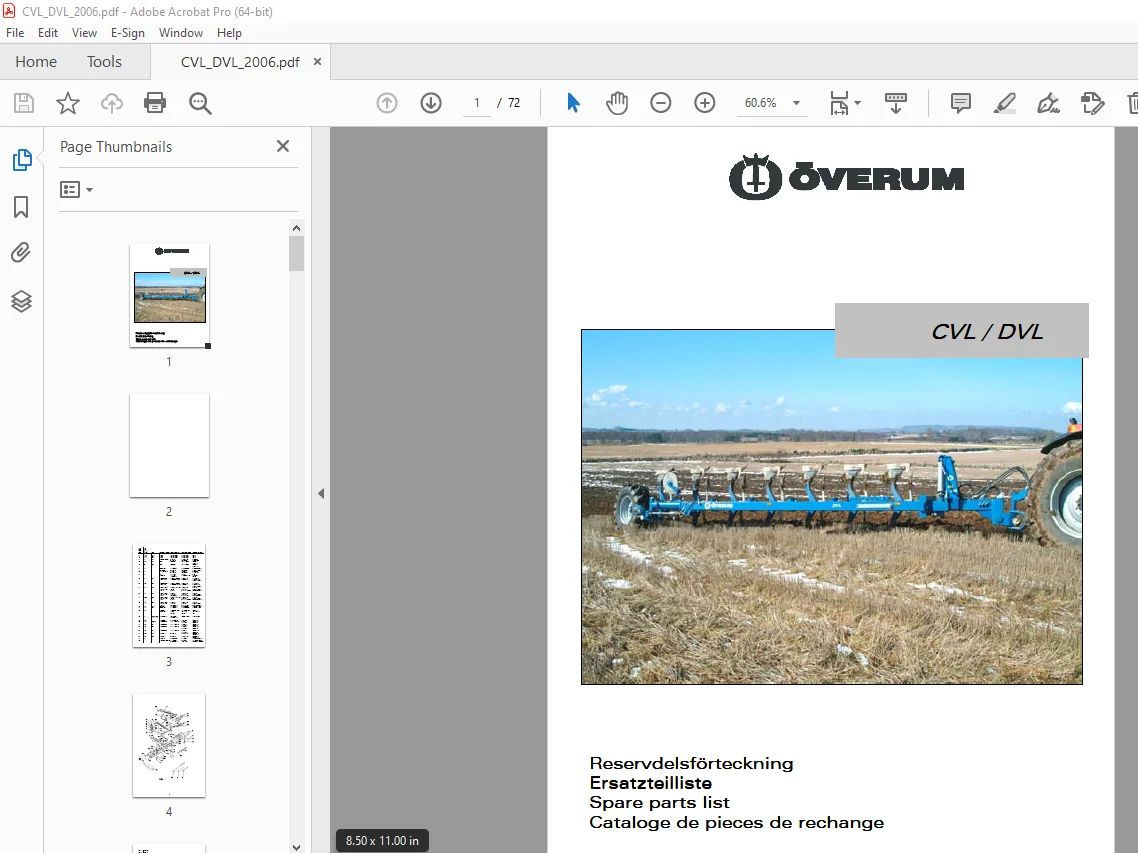The width and height of the screenshot is (1138, 853).
Task: Select the arrow Selection tool
Action: 573,103
